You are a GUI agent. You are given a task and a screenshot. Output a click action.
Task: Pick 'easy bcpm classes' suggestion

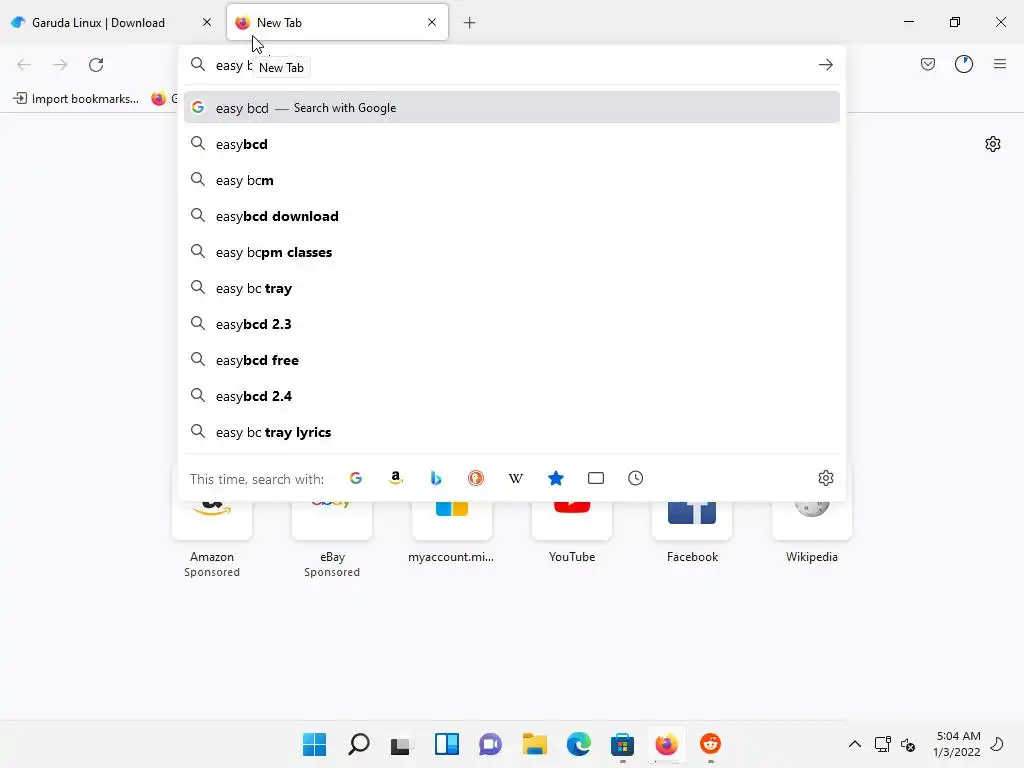pyautogui.click(x=511, y=252)
